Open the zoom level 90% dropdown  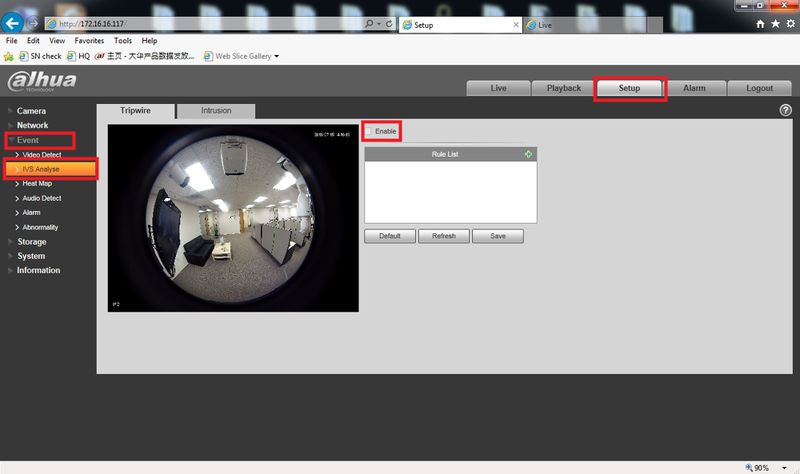click(x=784, y=468)
